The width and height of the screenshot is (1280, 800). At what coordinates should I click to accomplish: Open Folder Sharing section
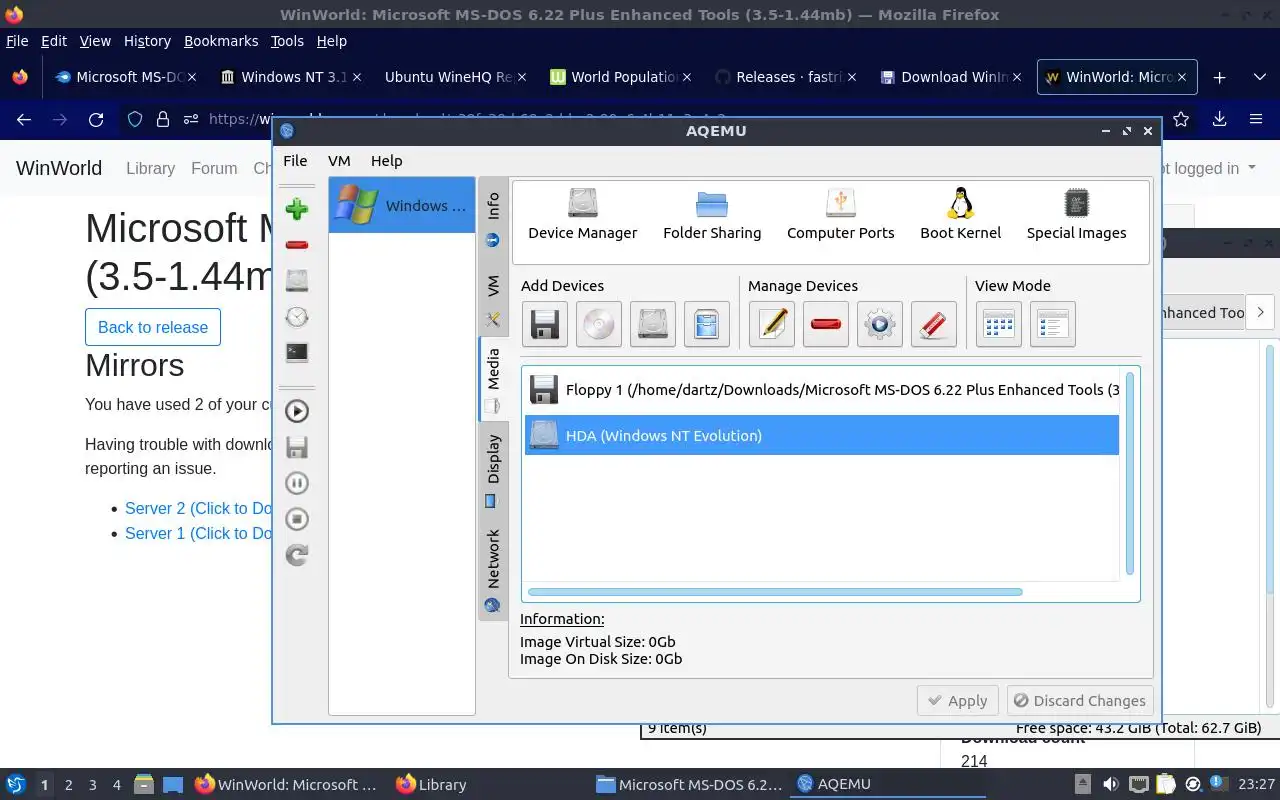tap(712, 214)
